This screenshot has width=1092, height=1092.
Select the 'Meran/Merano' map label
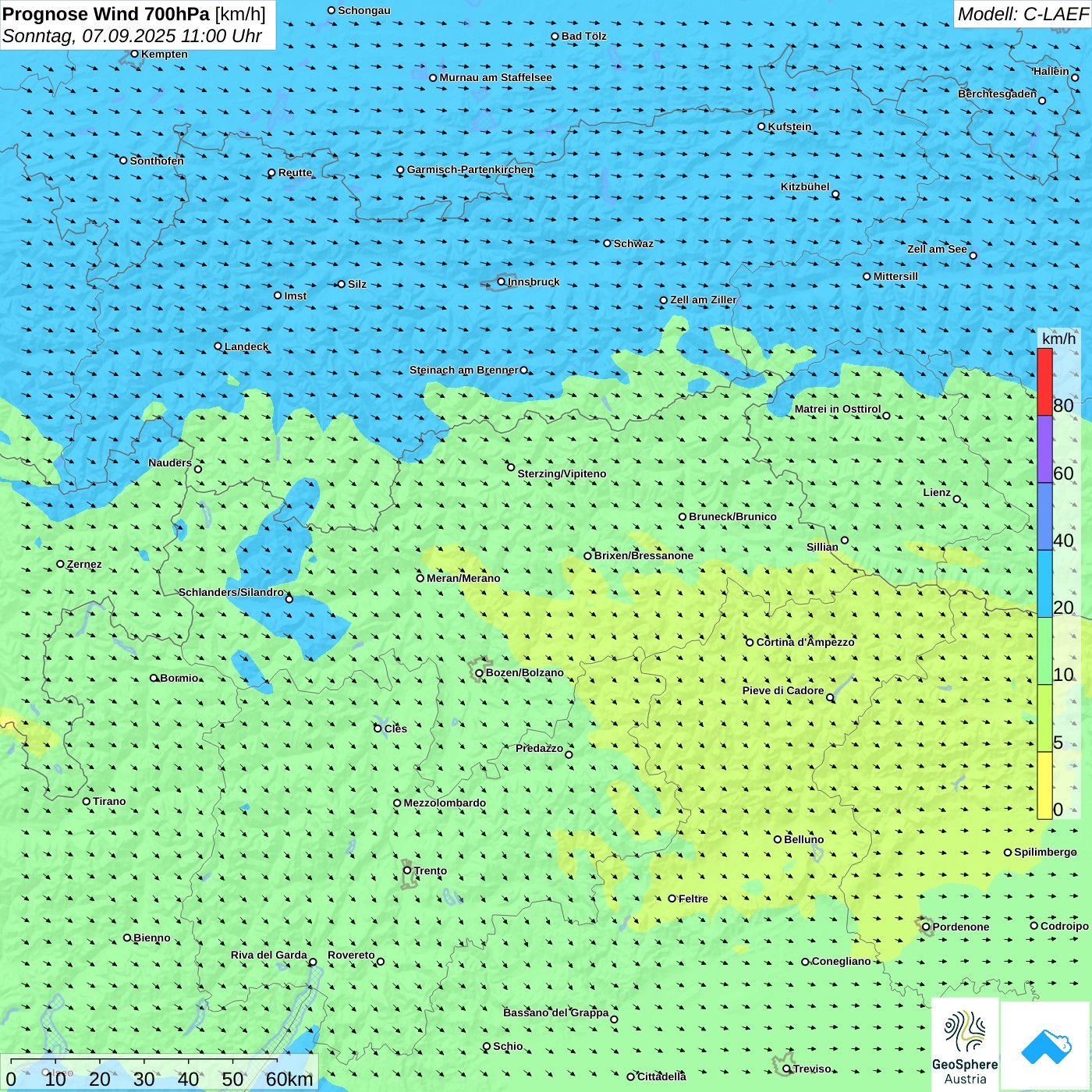coord(463,578)
